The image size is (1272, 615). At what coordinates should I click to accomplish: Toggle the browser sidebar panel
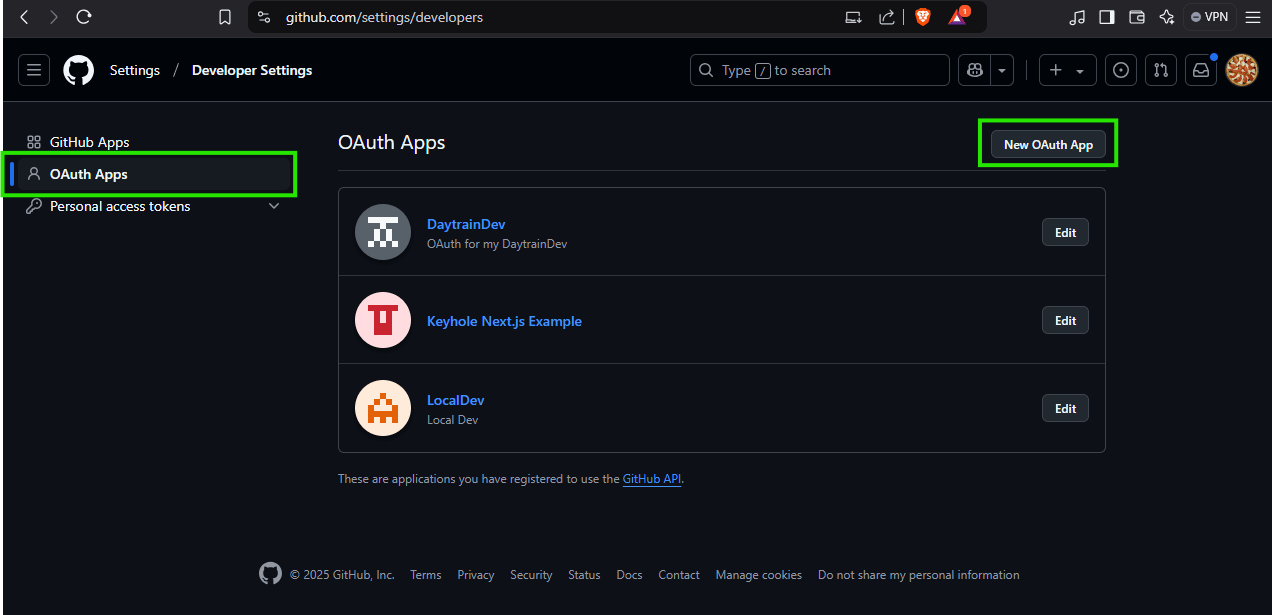tap(1107, 17)
